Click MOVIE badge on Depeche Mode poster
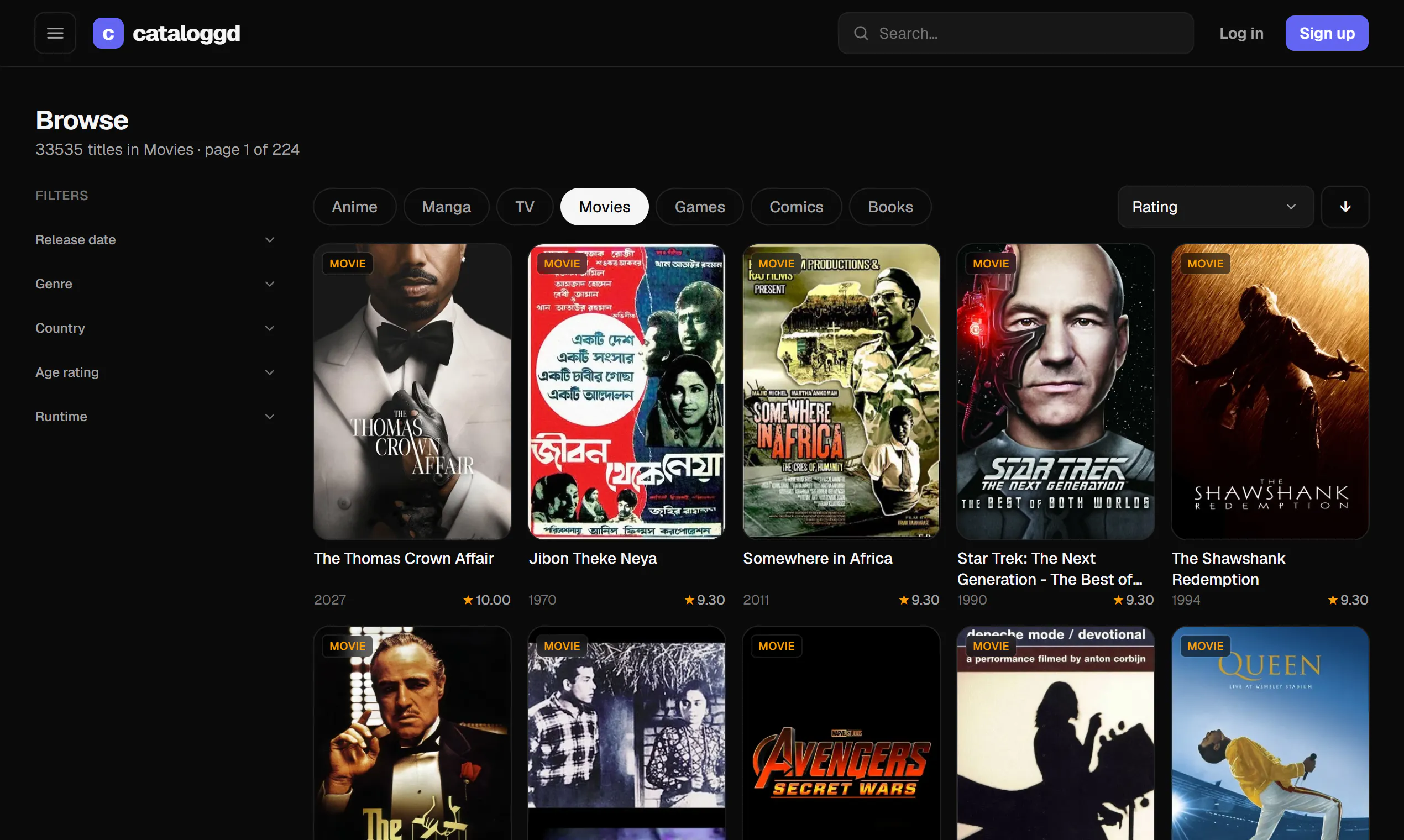The image size is (1404, 840). click(991, 646)
